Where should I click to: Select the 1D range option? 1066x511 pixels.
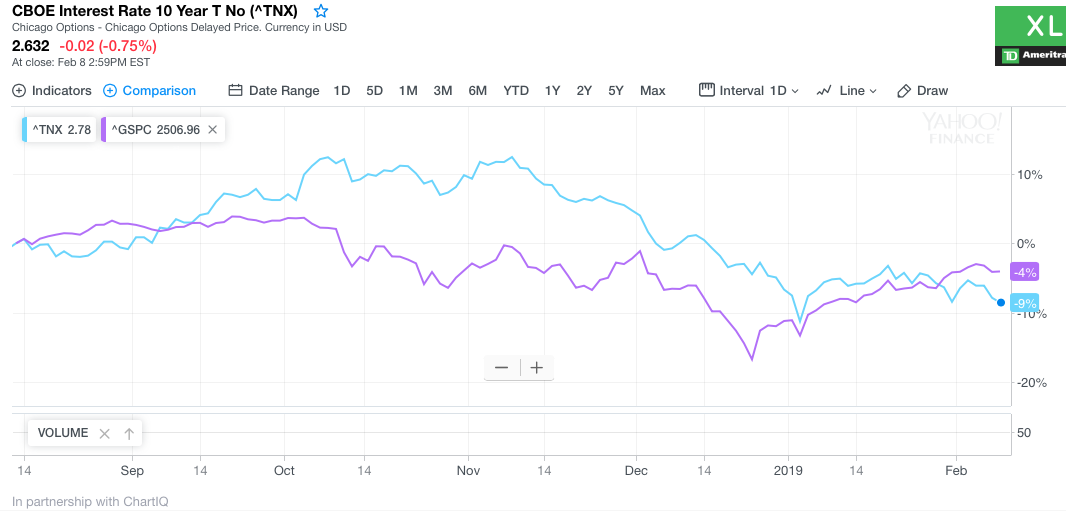[342, 90]
